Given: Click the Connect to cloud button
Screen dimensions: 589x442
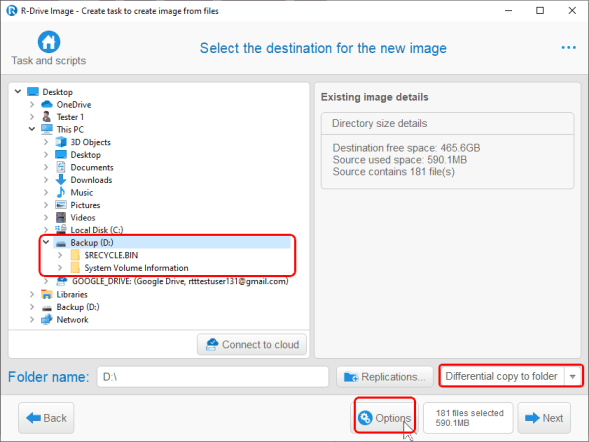Looking at the screenshot, I should pyautogui.click(x=252, y=344).
